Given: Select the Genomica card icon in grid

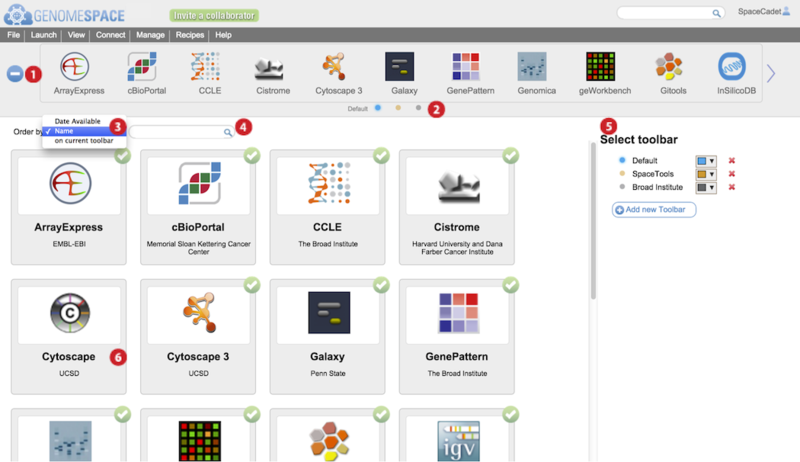Looking at the screenshot, I should click(70, 441).
